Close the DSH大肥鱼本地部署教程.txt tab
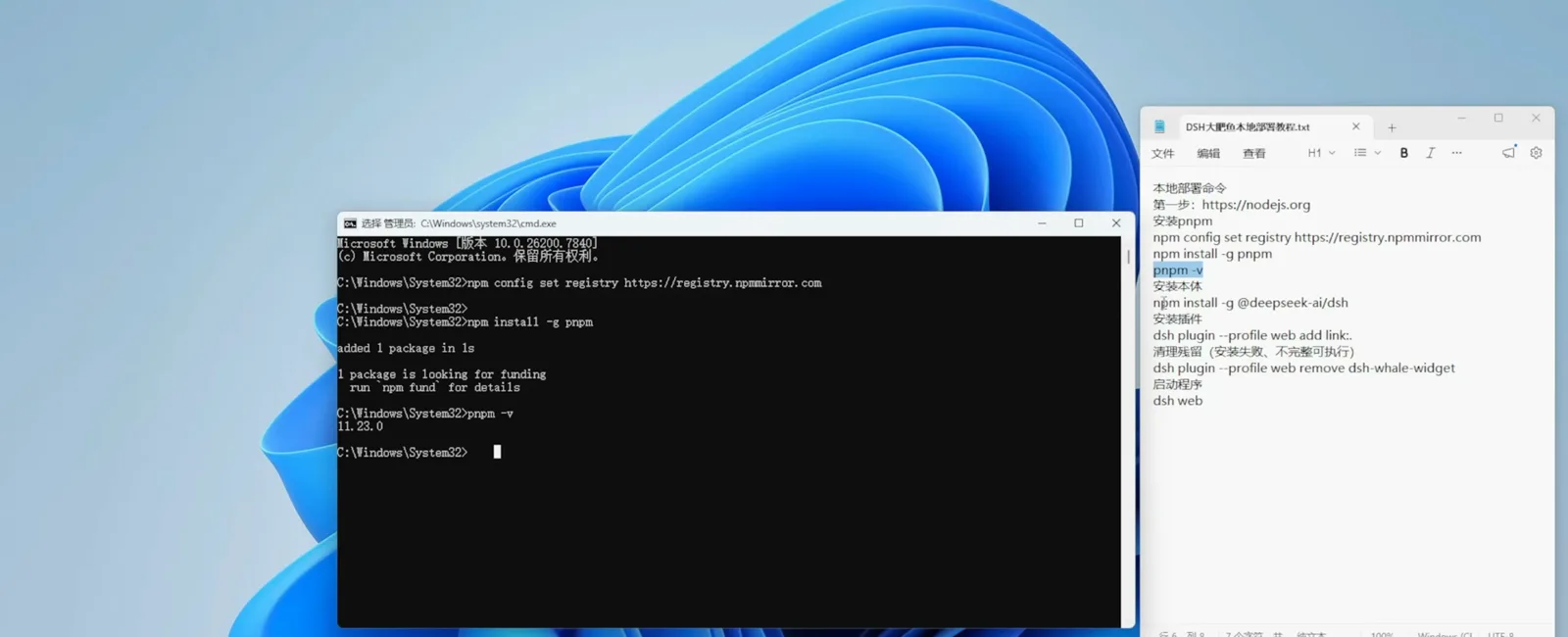Screen dimensions: 1568x637 coord(1355,126)
